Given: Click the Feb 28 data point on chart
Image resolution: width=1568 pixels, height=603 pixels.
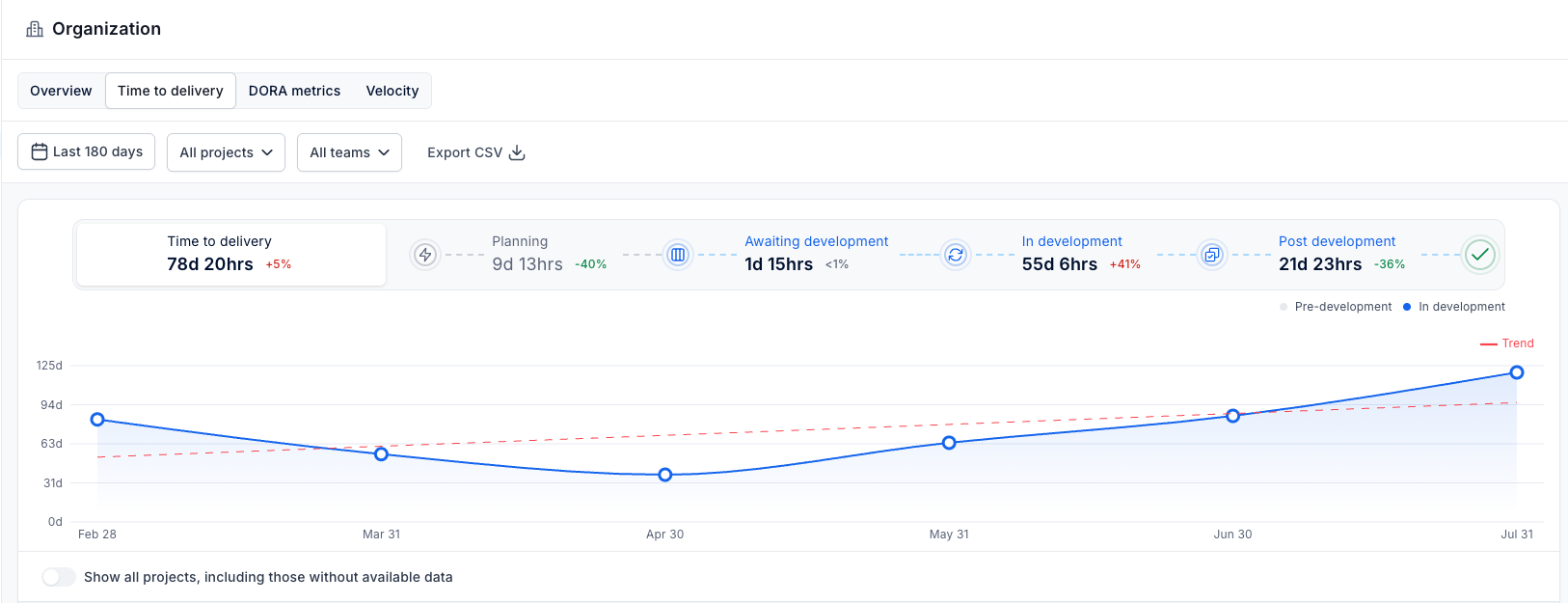Looking at the screenshot, I should click(97, 420).
